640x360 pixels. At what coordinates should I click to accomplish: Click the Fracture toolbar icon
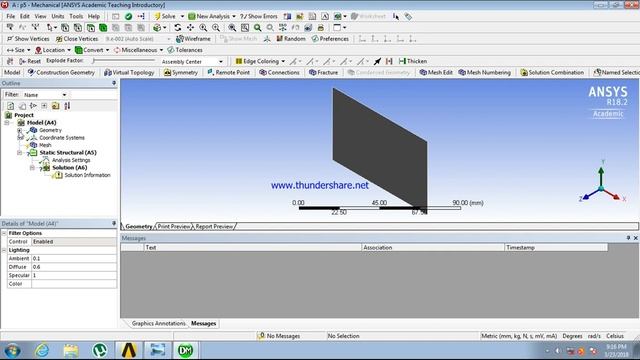tap(324, 72)
